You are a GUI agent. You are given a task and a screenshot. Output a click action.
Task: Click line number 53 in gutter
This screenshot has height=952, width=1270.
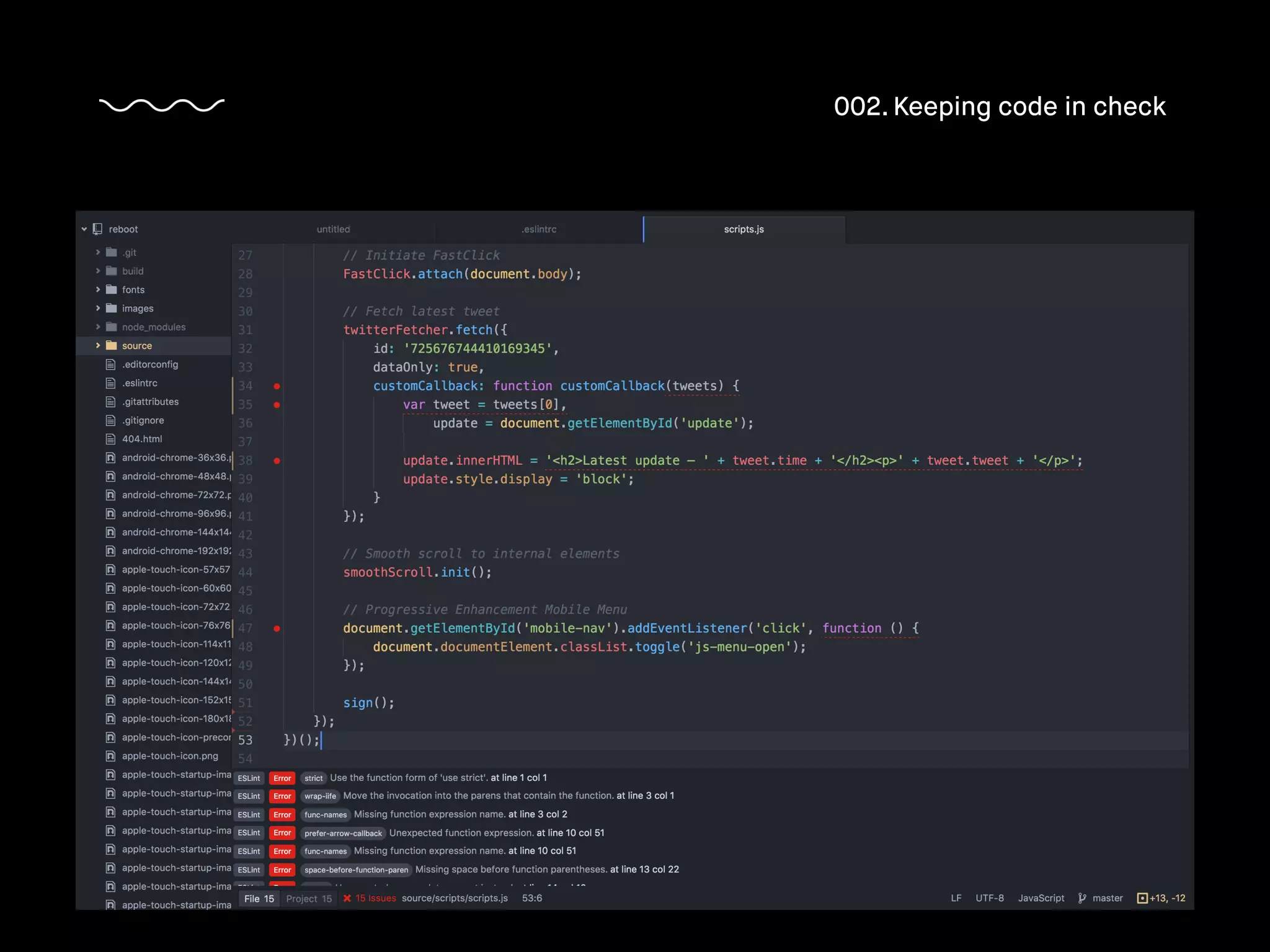[246, 740]
